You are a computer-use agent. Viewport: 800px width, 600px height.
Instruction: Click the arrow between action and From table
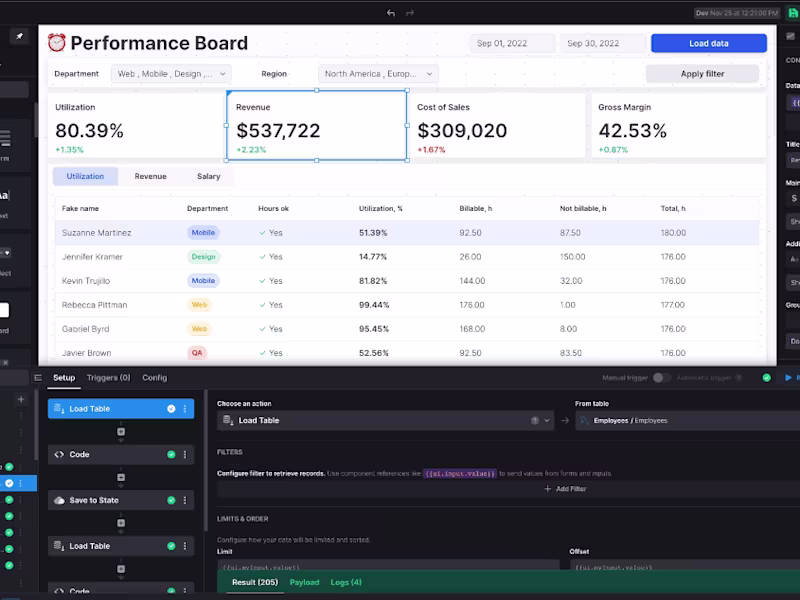pos(565,420)
